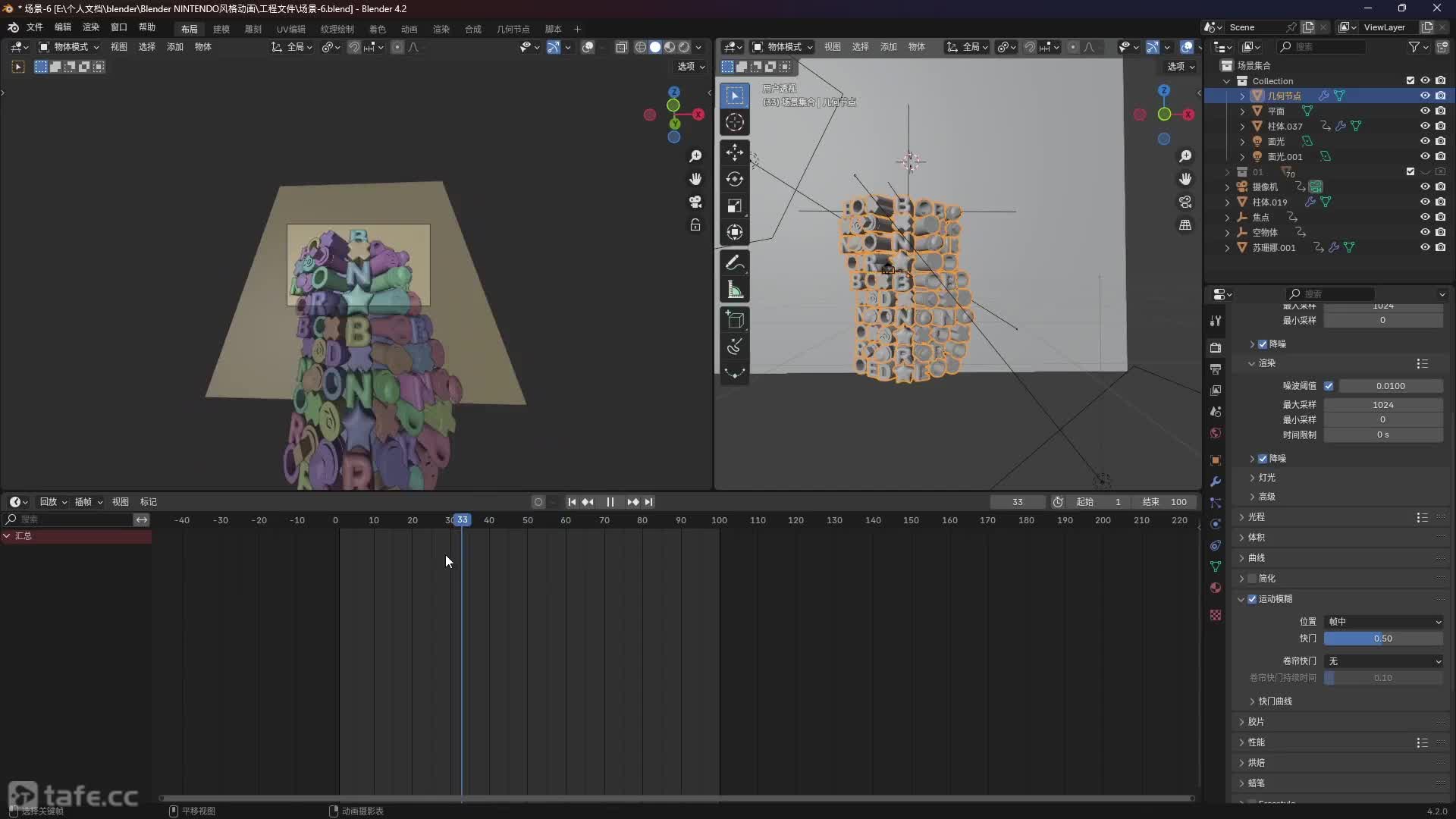Screen dimensions: 1456x819
Task: Select the Move tool in right viewport
Action: pos(734,152)
